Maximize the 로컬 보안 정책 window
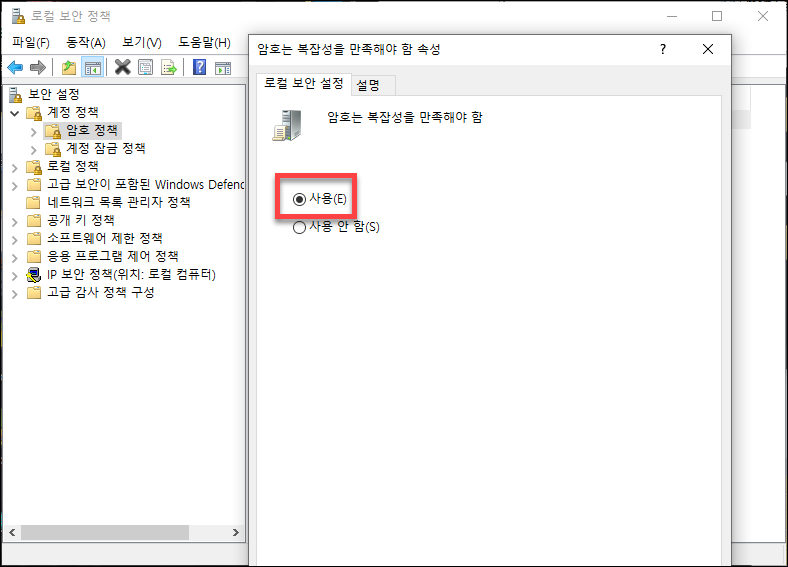Viewport: 788px width, 567px height. coord(717,16)
